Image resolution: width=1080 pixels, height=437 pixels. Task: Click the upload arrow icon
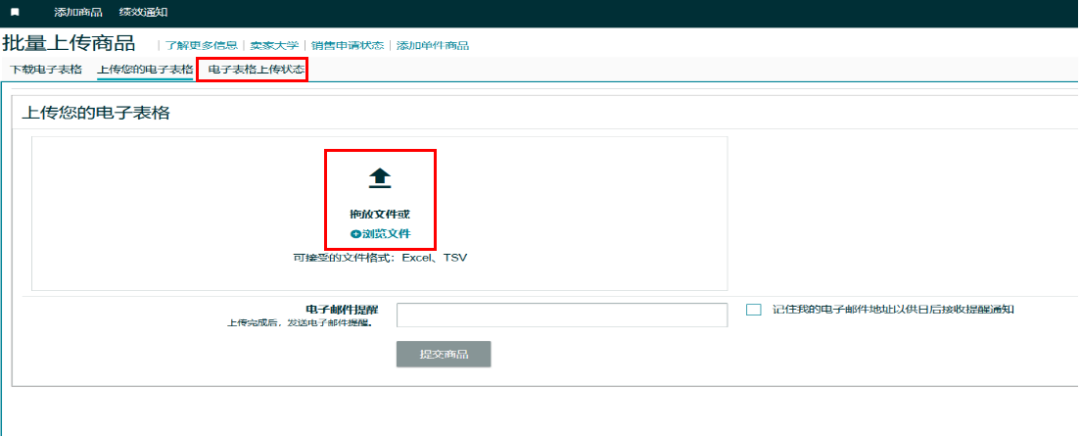click(x=380, y=179)
